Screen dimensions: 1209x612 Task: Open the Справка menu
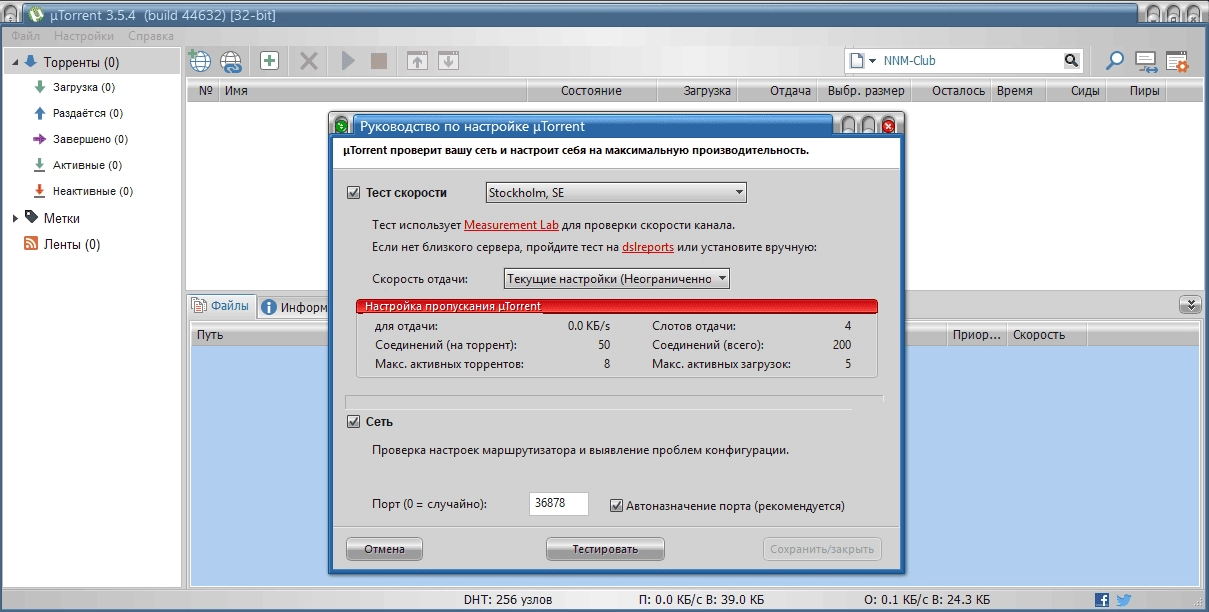(150, 35)
